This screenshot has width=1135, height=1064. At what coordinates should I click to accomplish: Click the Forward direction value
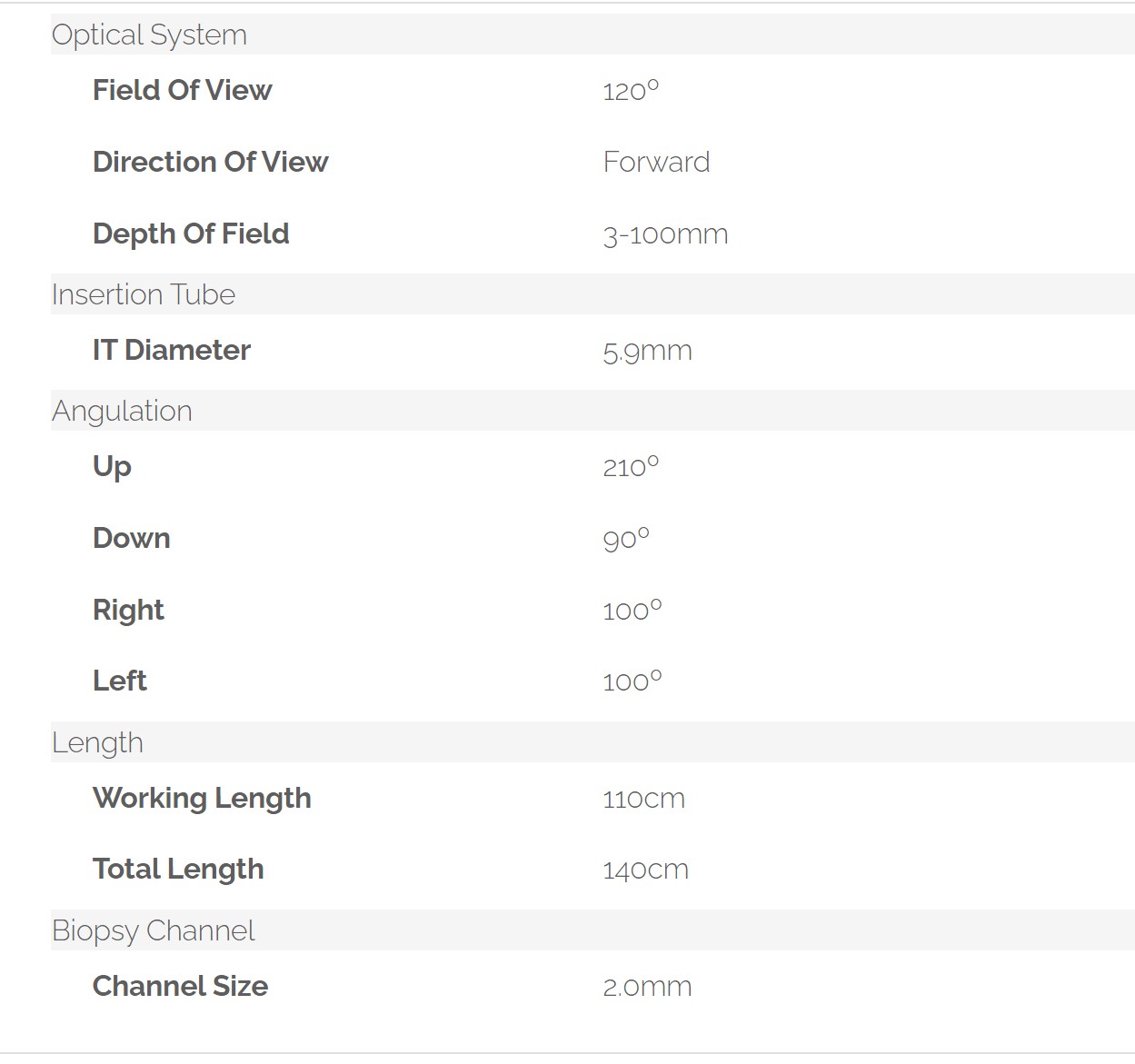click(656, 162)
